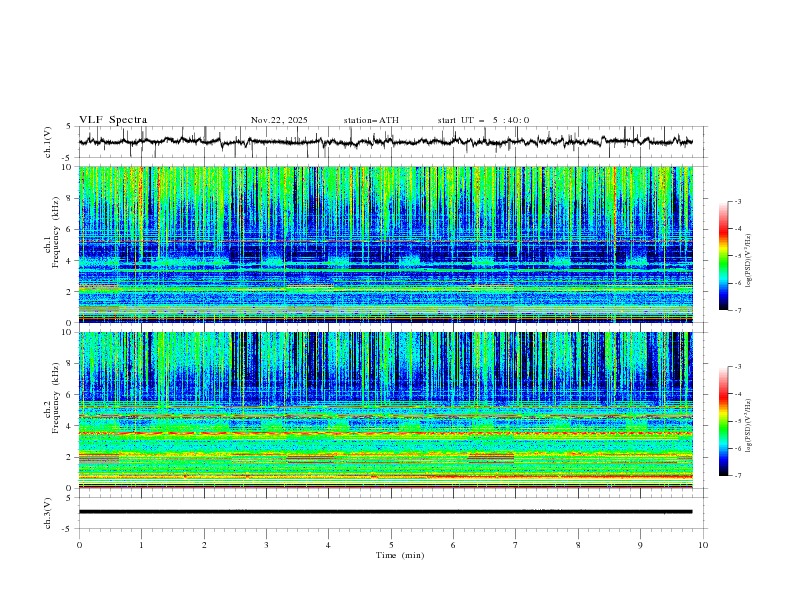The image size is (792, 612).
Task: Click the ch.1 spectrogram panel
Action: pyautogui.click(x=386, y=244)
